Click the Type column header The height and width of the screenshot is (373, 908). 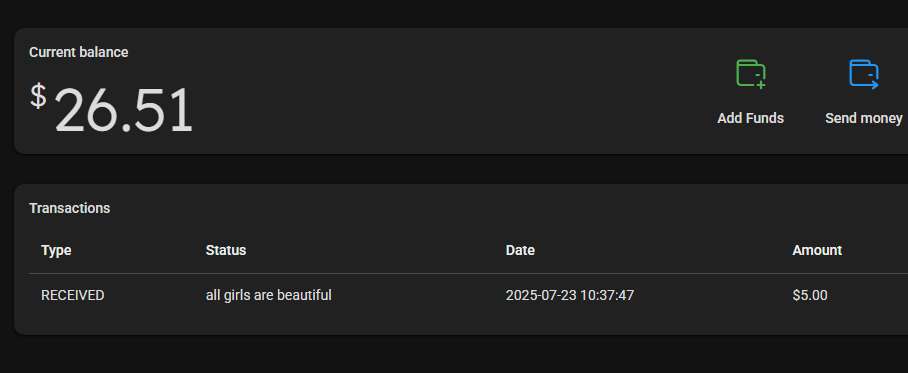tap(56, 250)
